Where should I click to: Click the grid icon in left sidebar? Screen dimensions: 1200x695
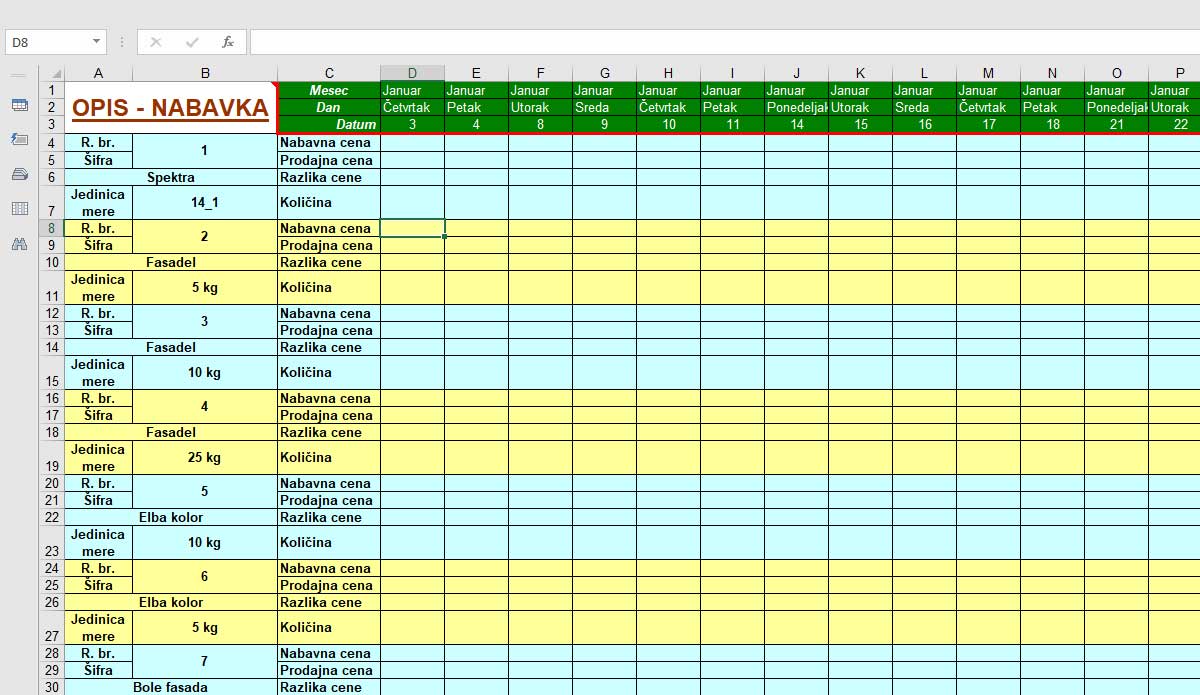click(19, 208)
